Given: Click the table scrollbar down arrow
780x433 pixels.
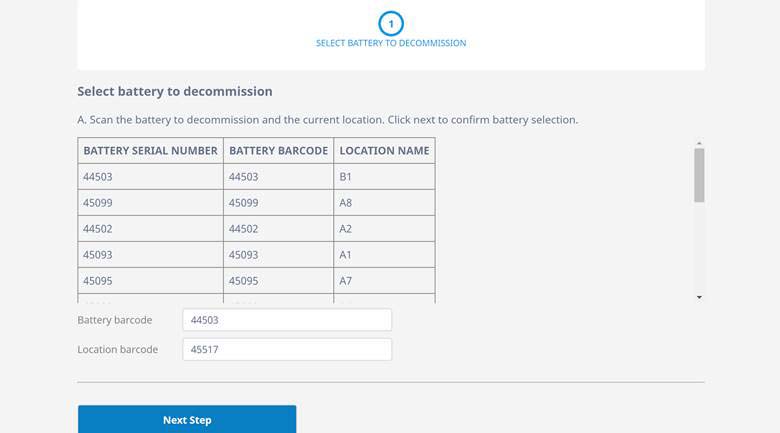Looking at the screenshot, I should [699, 297].
